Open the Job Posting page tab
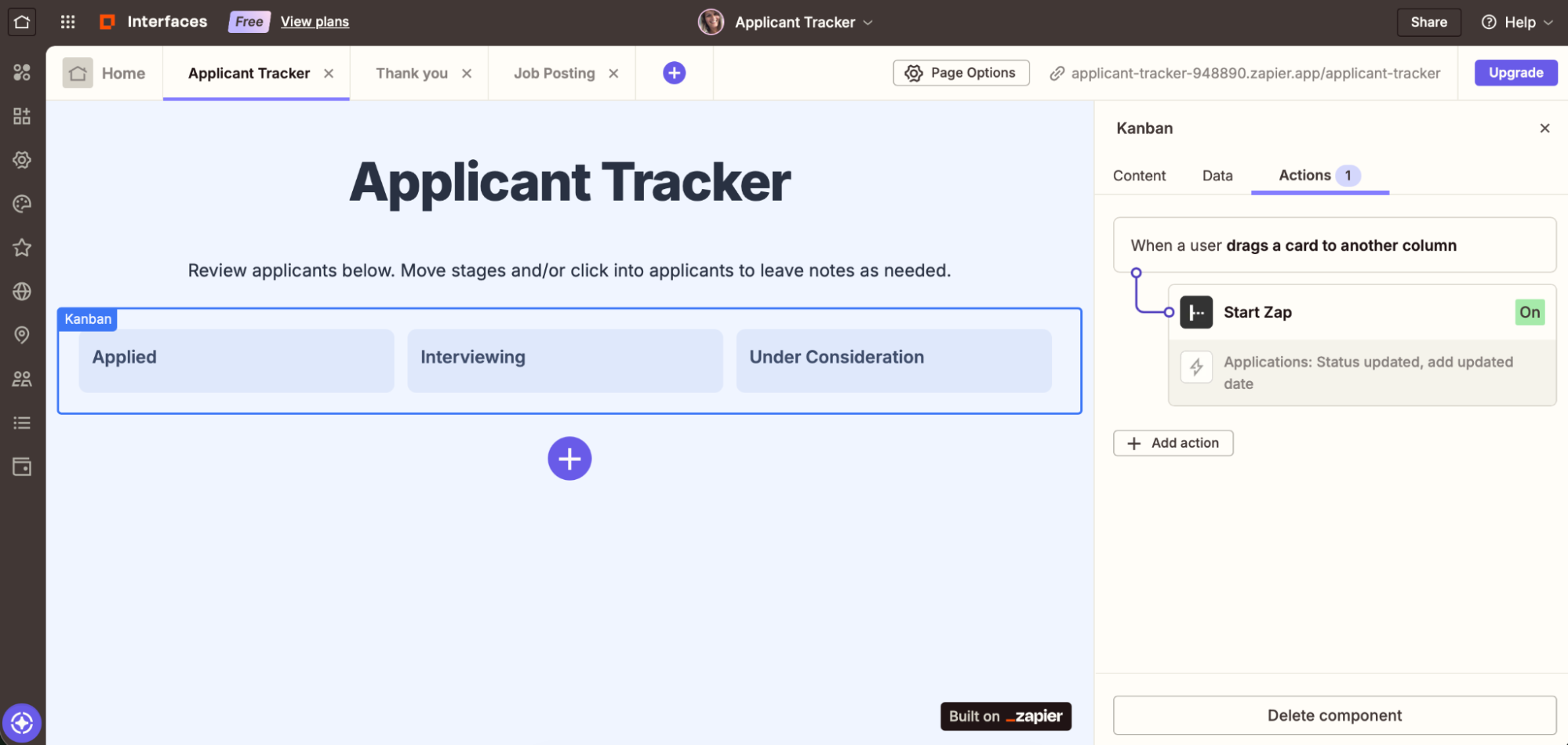The image size is (1568, 745). click(x=554, y=73)
